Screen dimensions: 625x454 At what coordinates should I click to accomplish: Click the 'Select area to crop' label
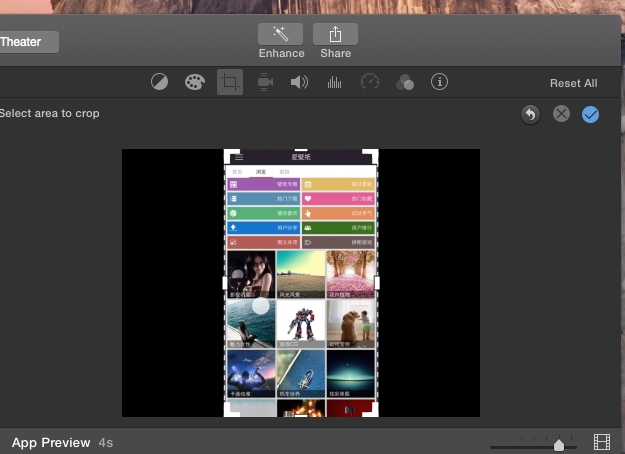(49, 114)
